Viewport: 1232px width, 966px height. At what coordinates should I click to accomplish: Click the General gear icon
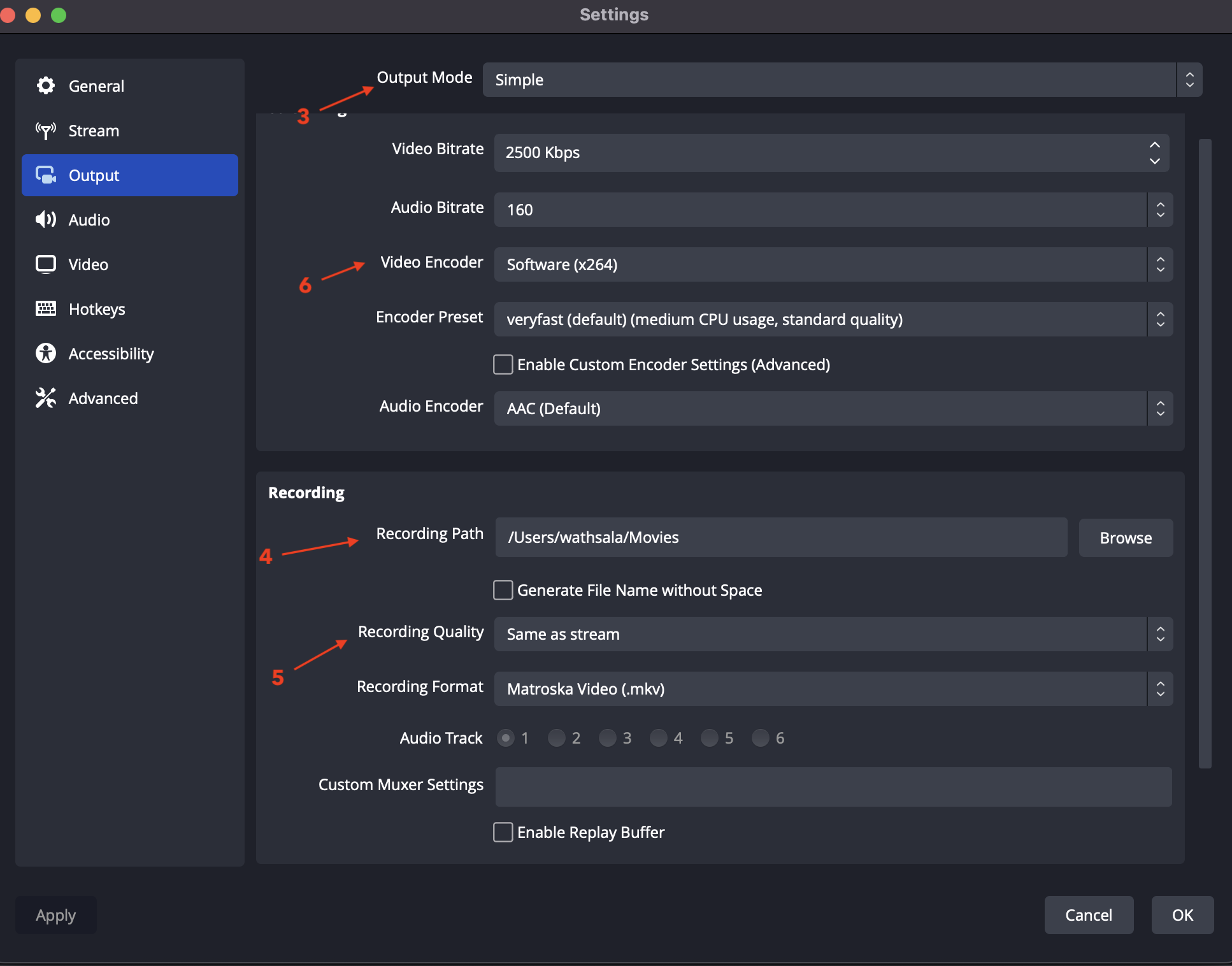(x=46, y=85)
